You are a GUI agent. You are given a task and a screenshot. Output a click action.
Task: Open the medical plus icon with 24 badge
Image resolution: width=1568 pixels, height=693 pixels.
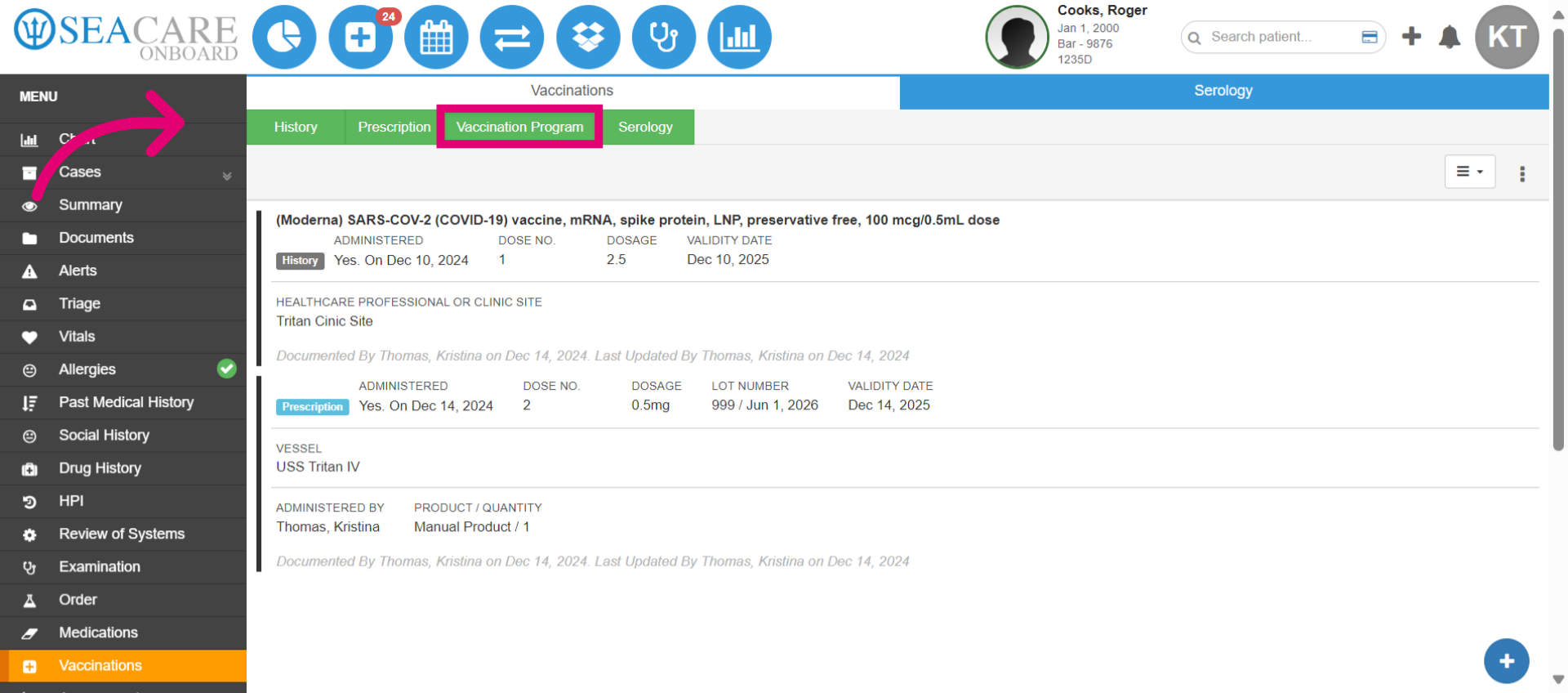(360, 37)
